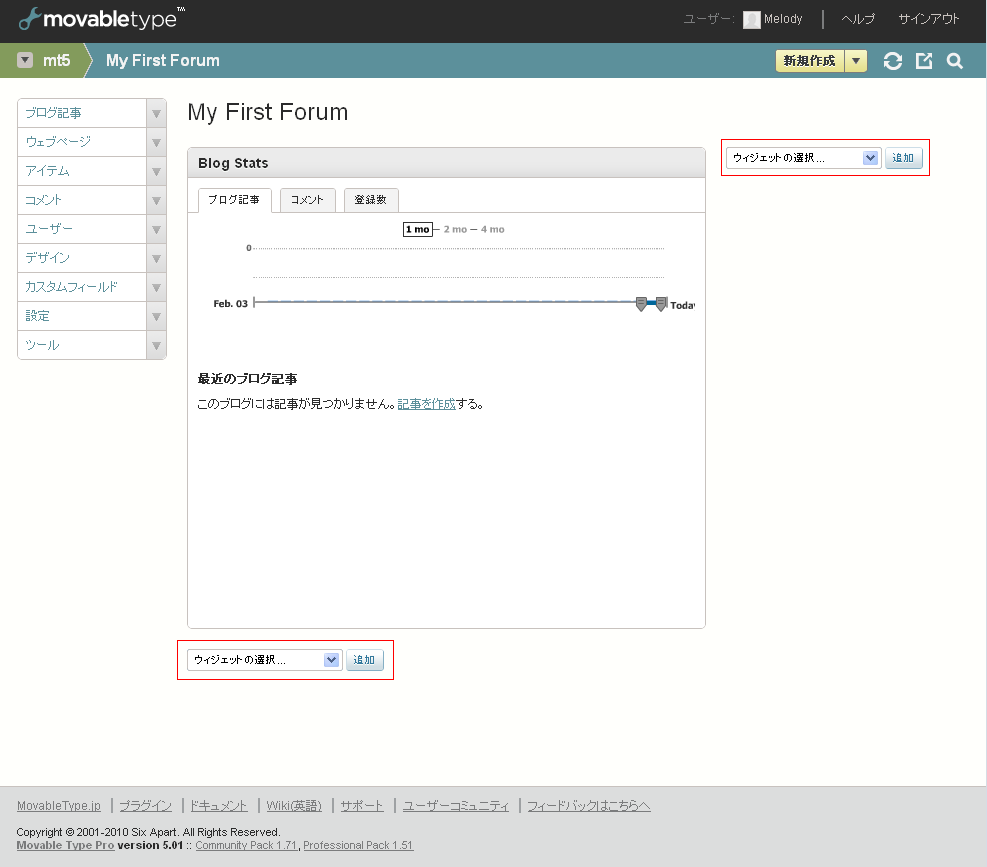Image resolution: width=987 pixels, height=867 pixels.
Task: Switch to the コメント stats tab
Action: pos(307,200)
